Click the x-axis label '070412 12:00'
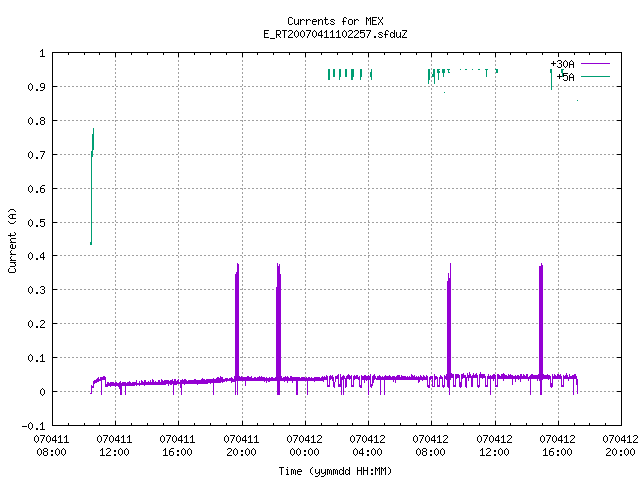Viewport: 640px width, 480px height. coord(494,446)
